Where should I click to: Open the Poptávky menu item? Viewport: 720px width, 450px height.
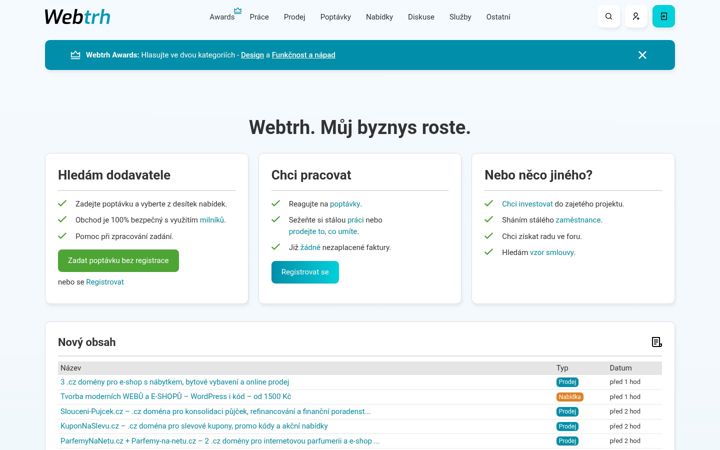tap(336, 17)
